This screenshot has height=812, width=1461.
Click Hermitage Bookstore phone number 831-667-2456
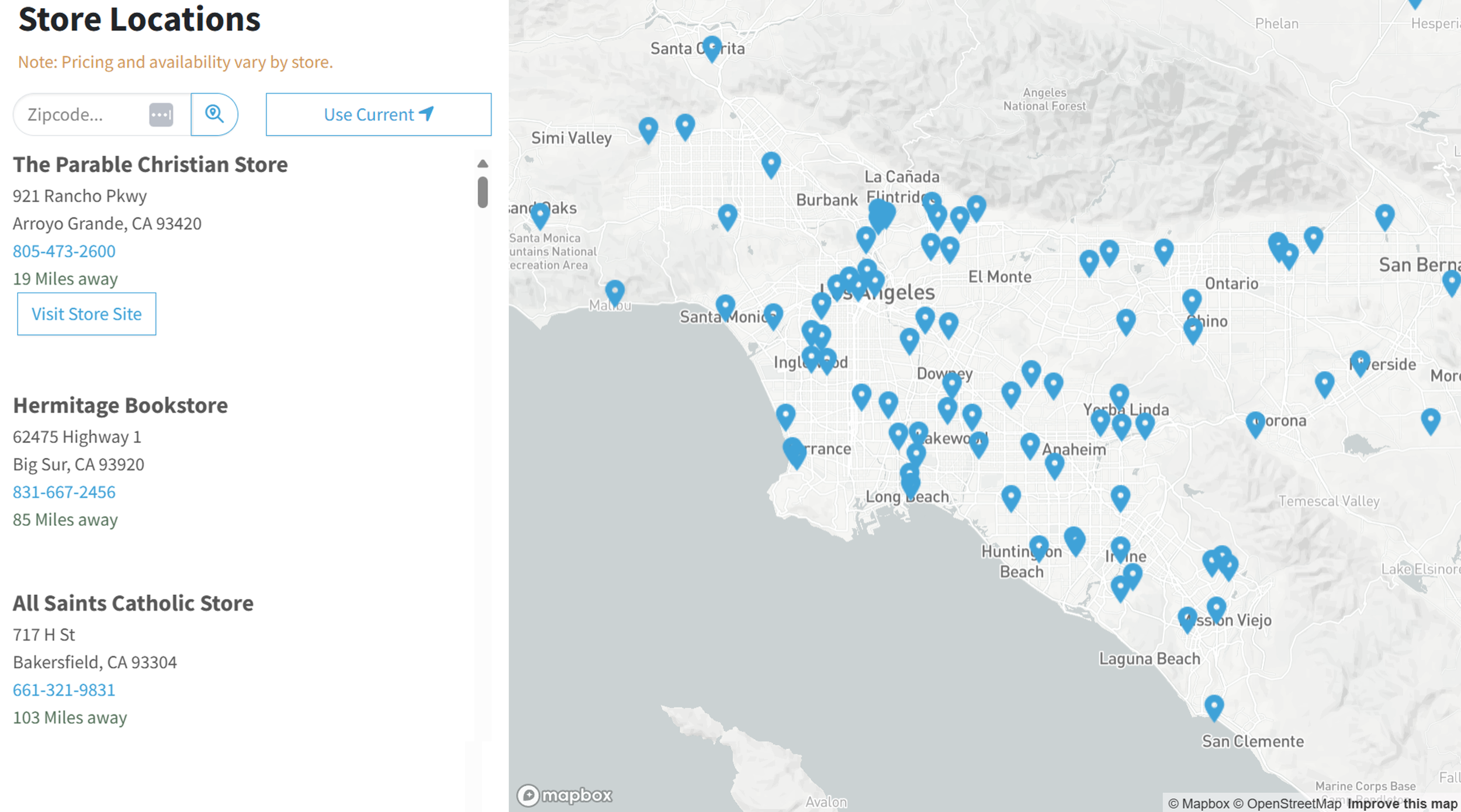(x=64, y=492)
